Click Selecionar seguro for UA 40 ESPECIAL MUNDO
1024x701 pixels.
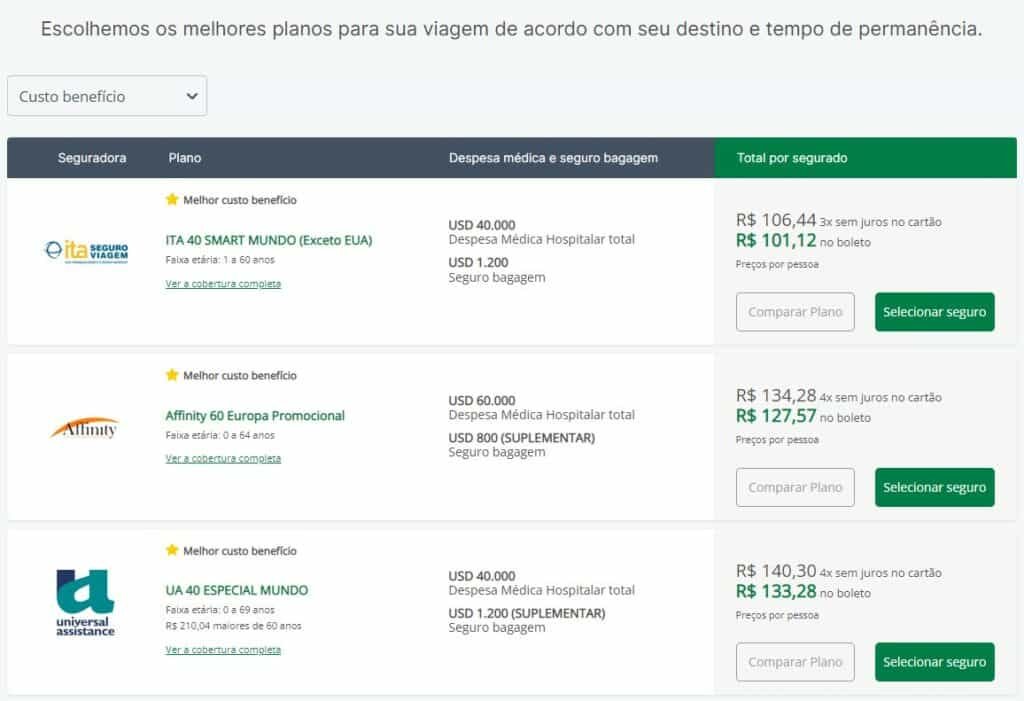point(934,661)
